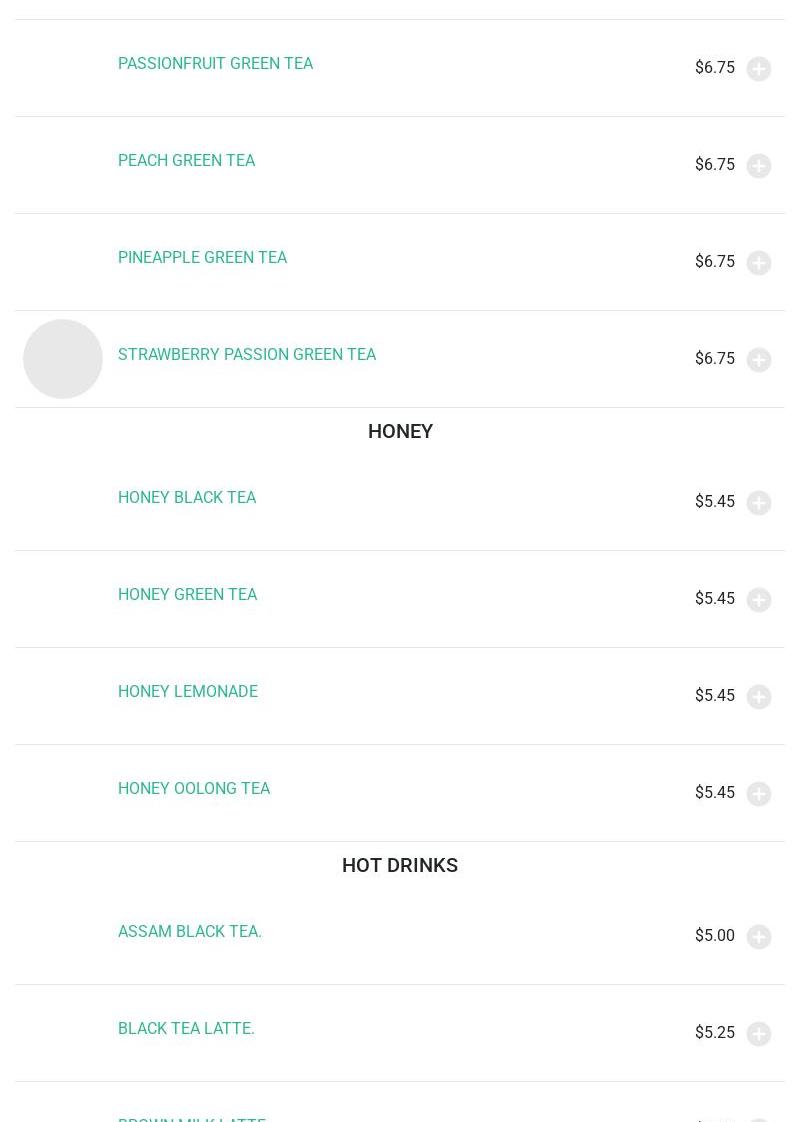Tap plus icon beside Pineapple Green Tea
The width and height of the screenshot is (800, 1122).
click(x=758, y=263)
